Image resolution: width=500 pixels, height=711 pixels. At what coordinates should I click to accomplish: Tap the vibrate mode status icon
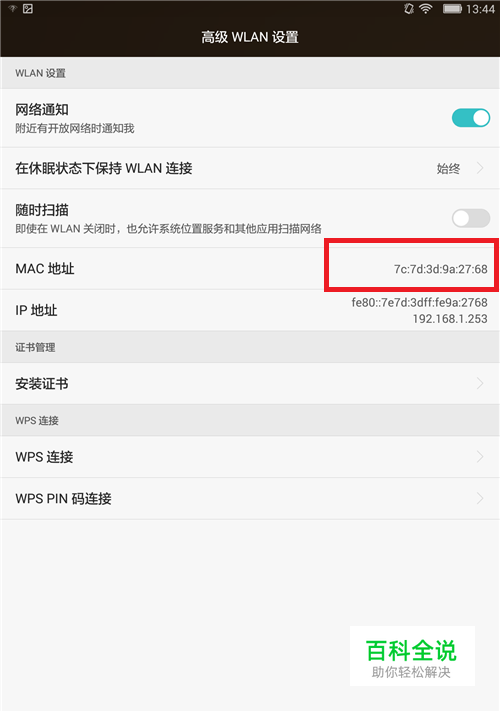click(x=409, y=9)
